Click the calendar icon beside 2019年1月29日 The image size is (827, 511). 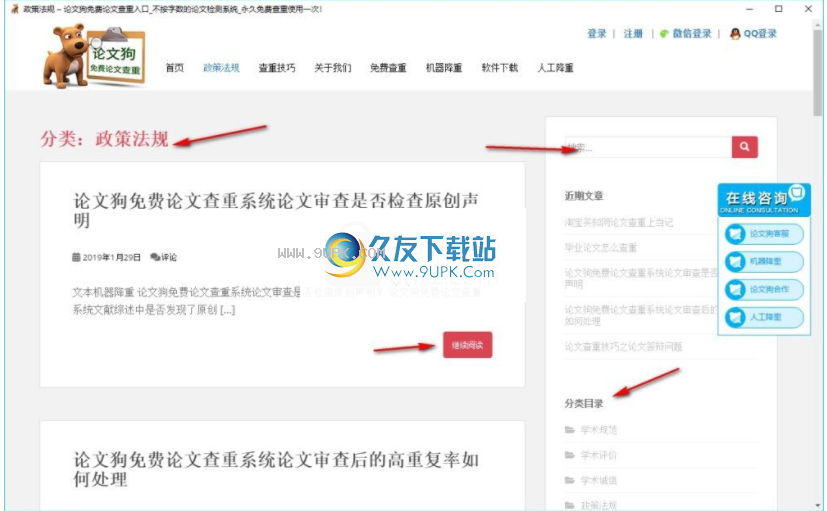pos(76,257)
